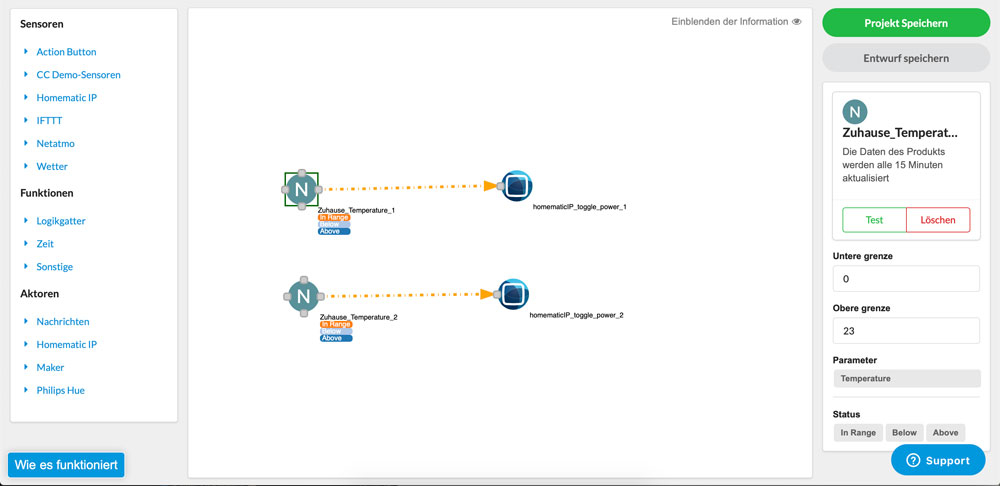The height and width of the screenshot is (486, 1000).
Task: Click the orange arrowhead toward homematicIP_toggle_power_2
Action: coord(487,294)
